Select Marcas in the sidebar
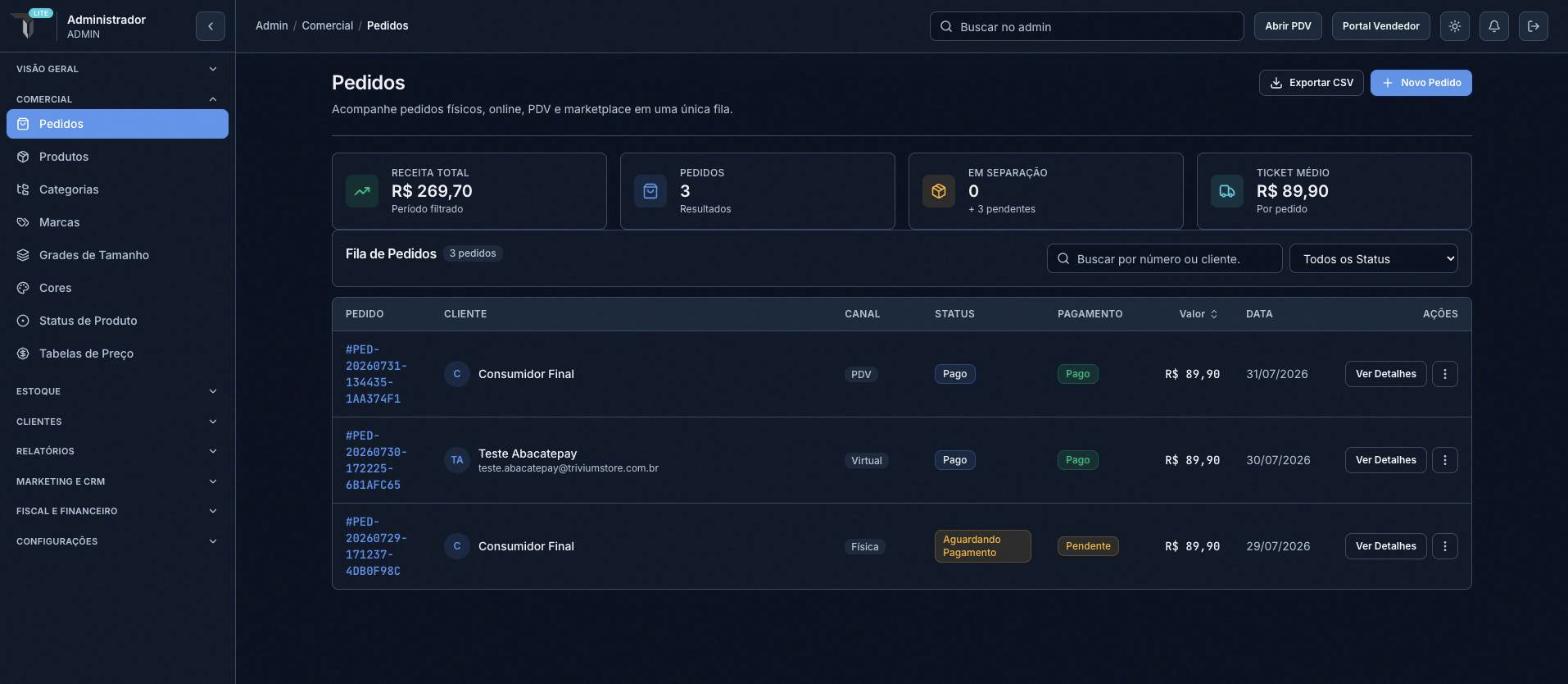This screenshot has height=684, width=1568. (117, 222)
